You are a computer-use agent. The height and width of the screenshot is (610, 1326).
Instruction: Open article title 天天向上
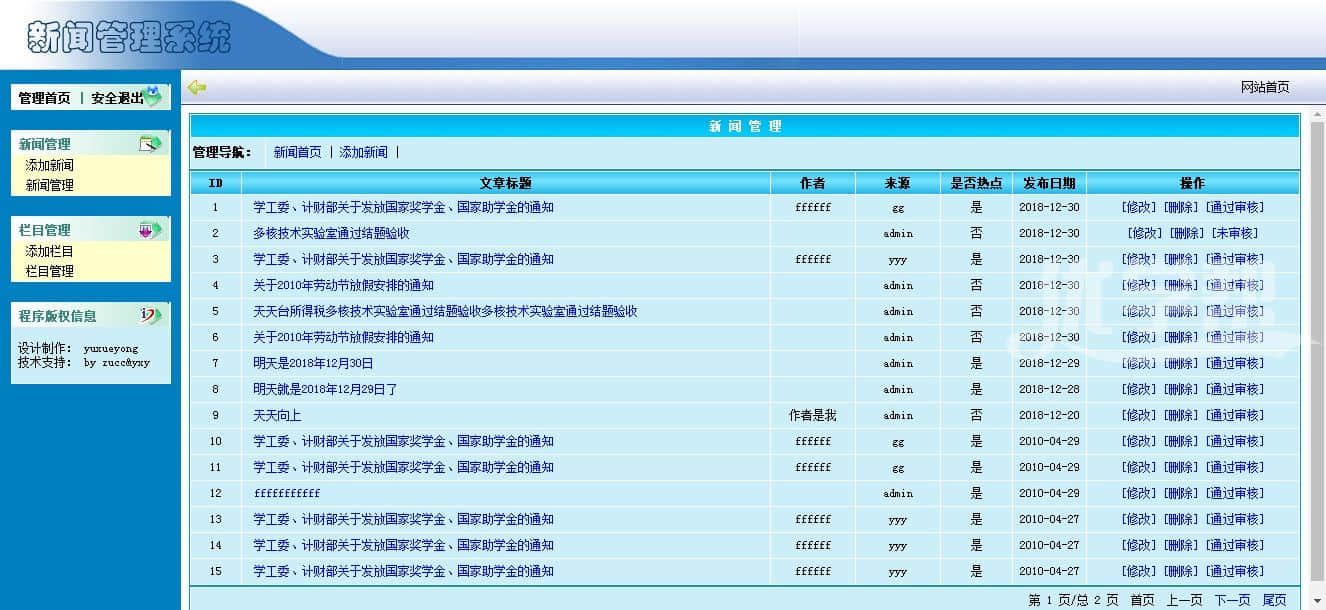coord(277,415)
